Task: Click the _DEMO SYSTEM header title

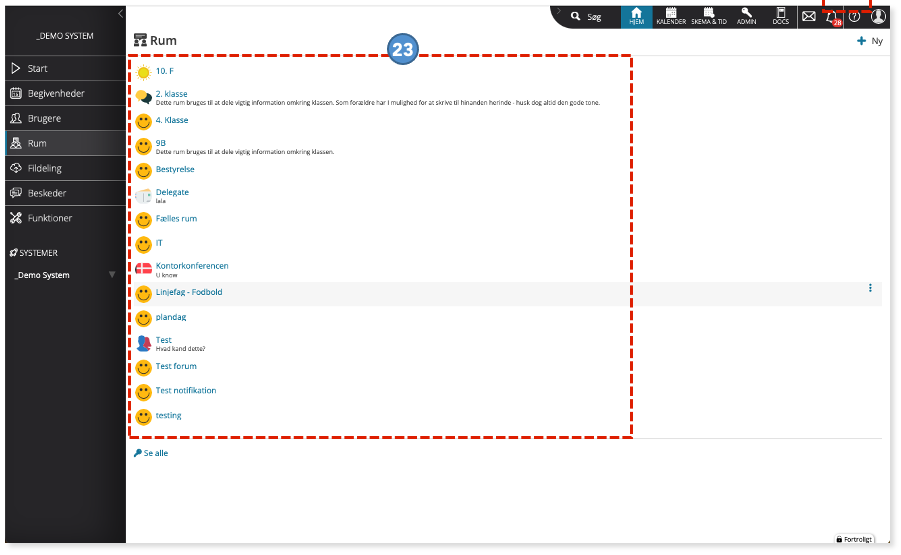Action: 65,36
